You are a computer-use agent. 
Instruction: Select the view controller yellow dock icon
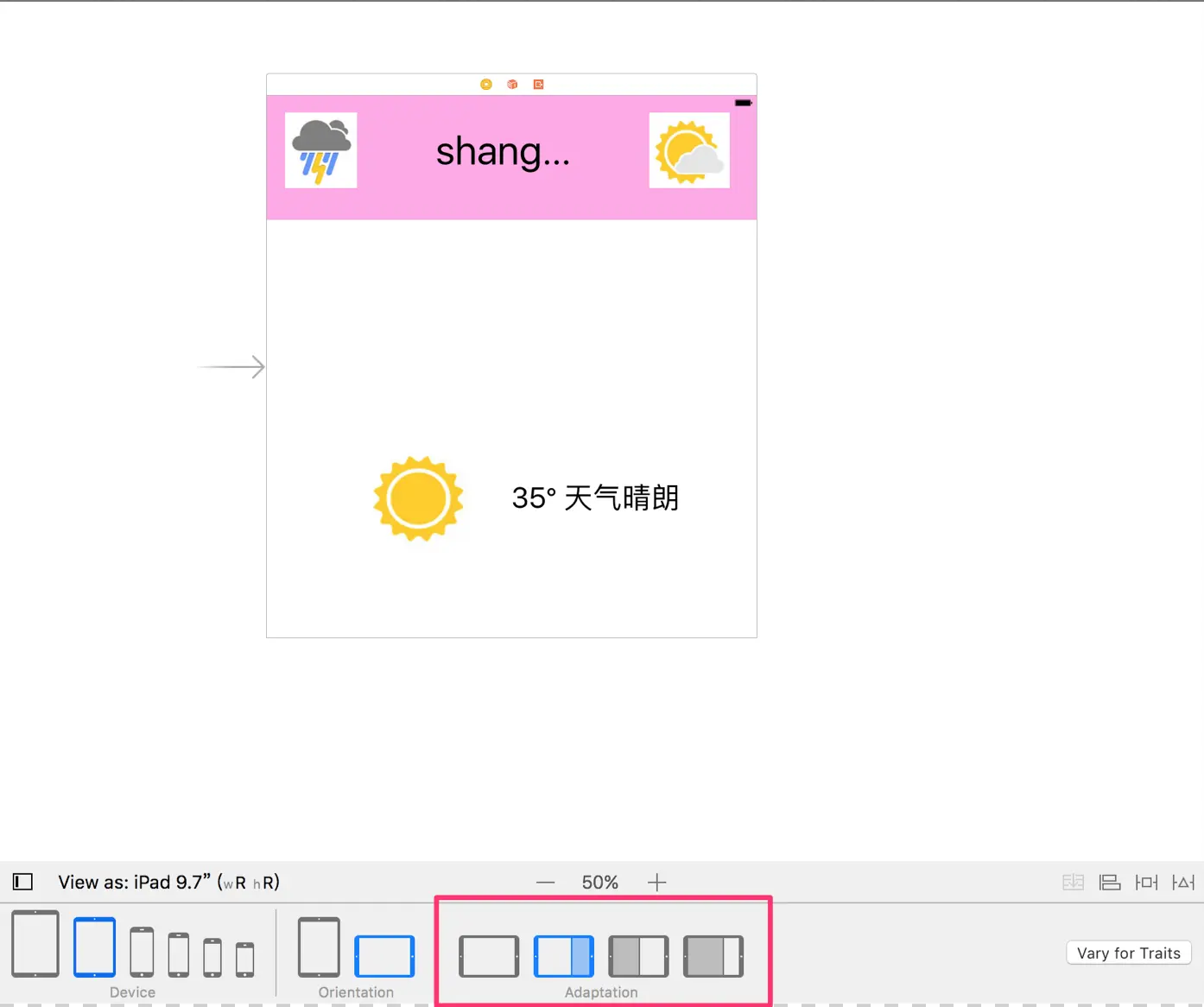[x=486, y=84]
